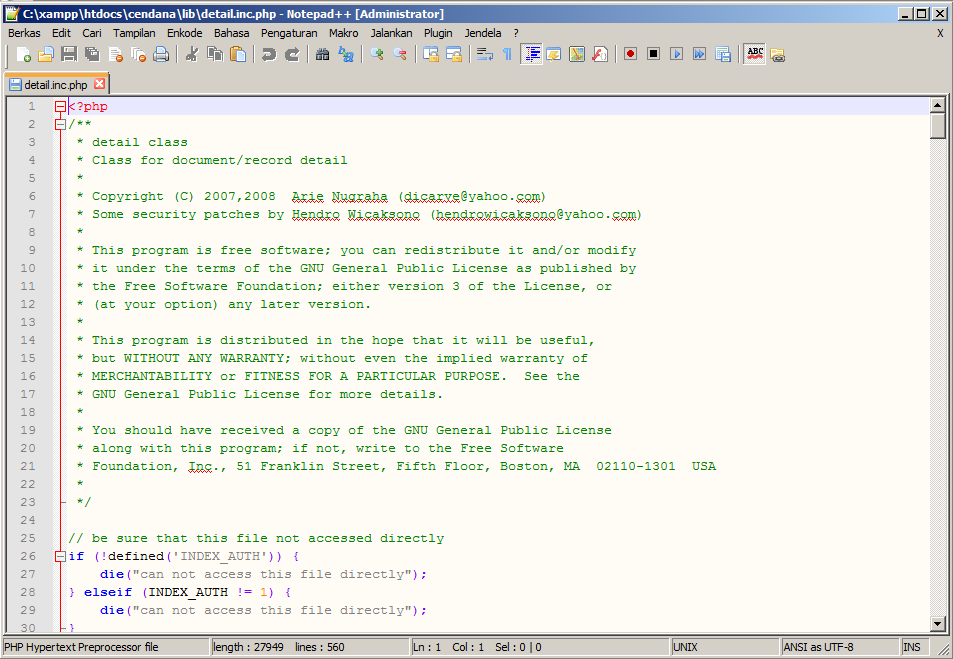Open the Replace toolbar icon

coord(346,55)
